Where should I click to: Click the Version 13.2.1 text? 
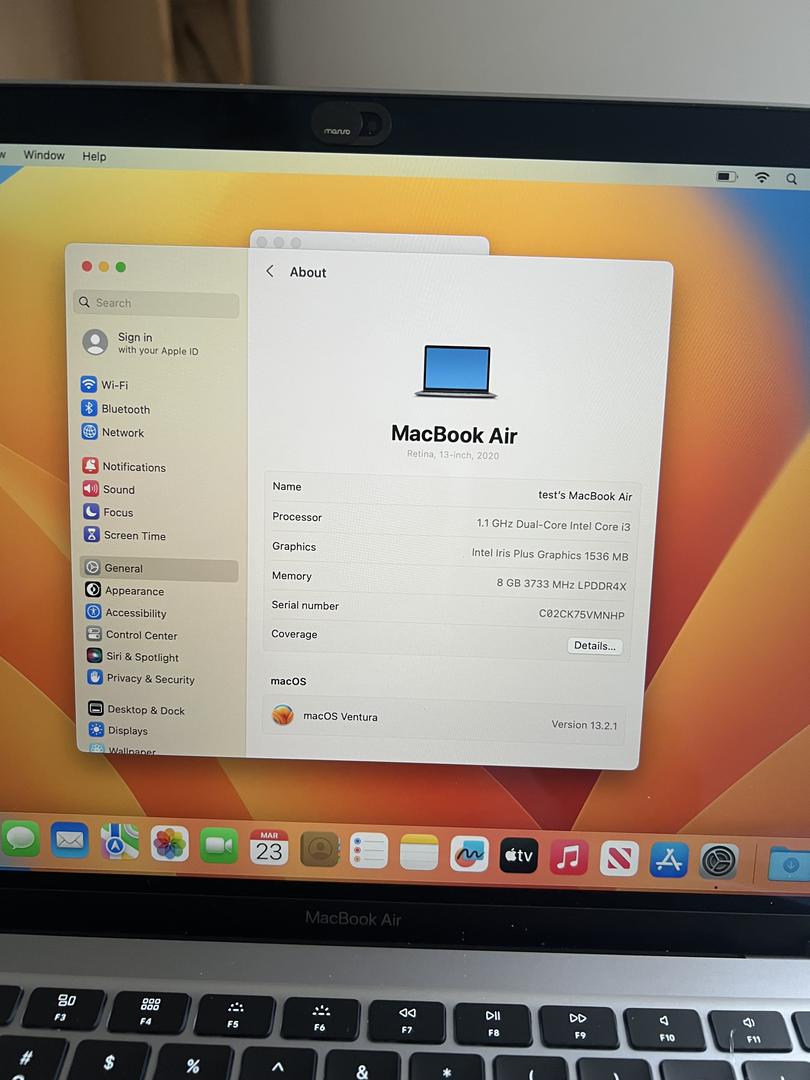pyautogui.click(x=584, y=725)
